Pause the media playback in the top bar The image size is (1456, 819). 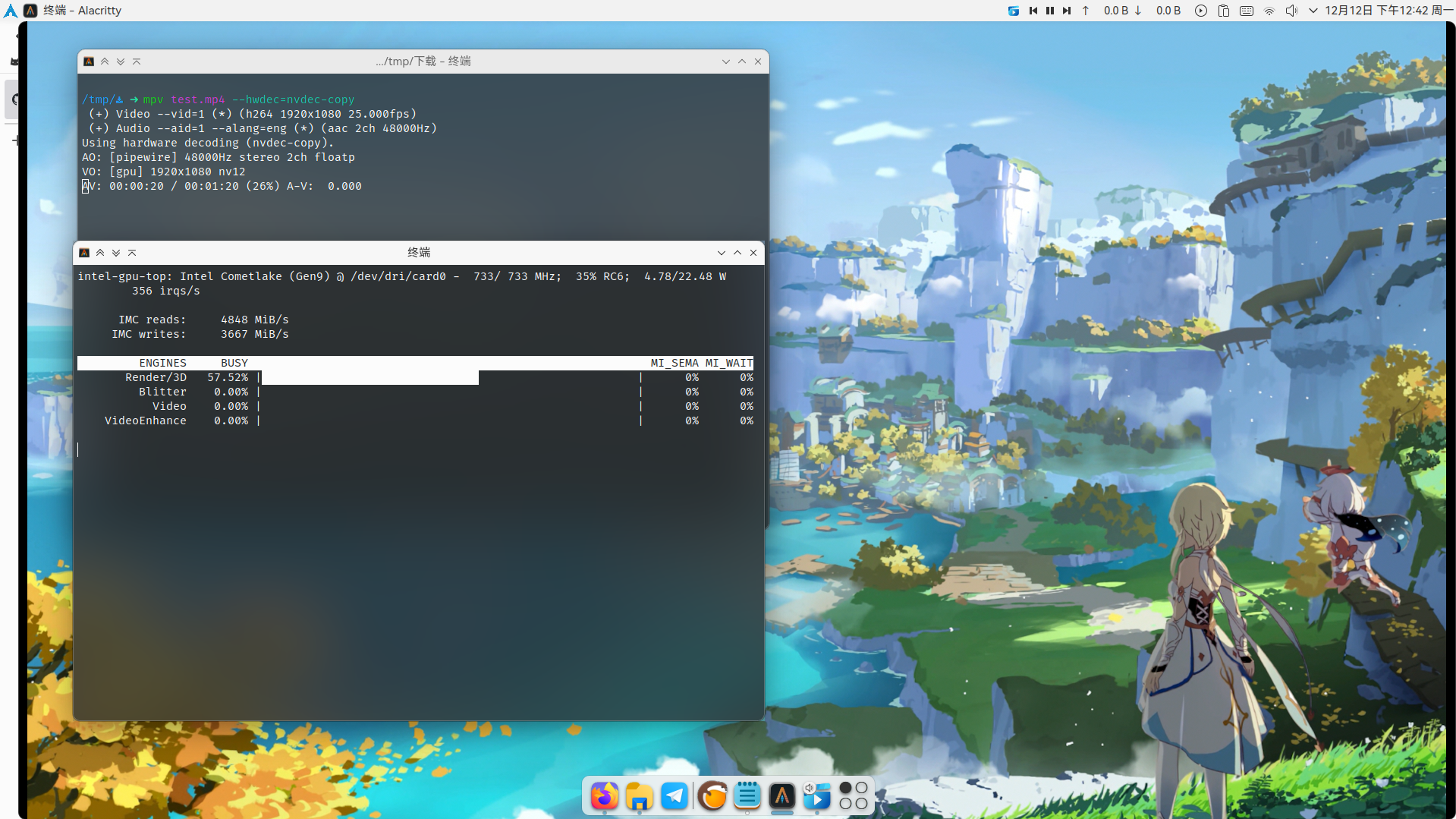pos(1050,11)
